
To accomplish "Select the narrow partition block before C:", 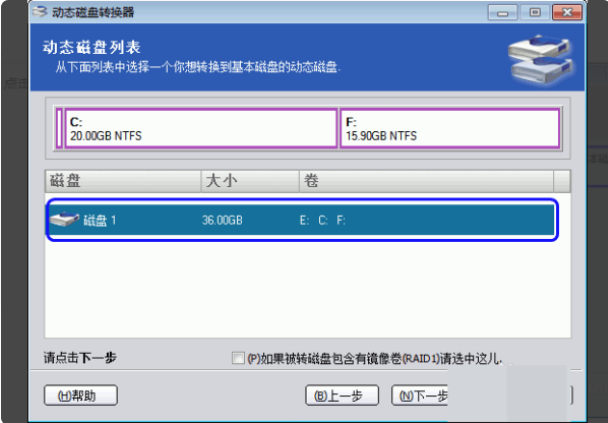I will [59, 128].
